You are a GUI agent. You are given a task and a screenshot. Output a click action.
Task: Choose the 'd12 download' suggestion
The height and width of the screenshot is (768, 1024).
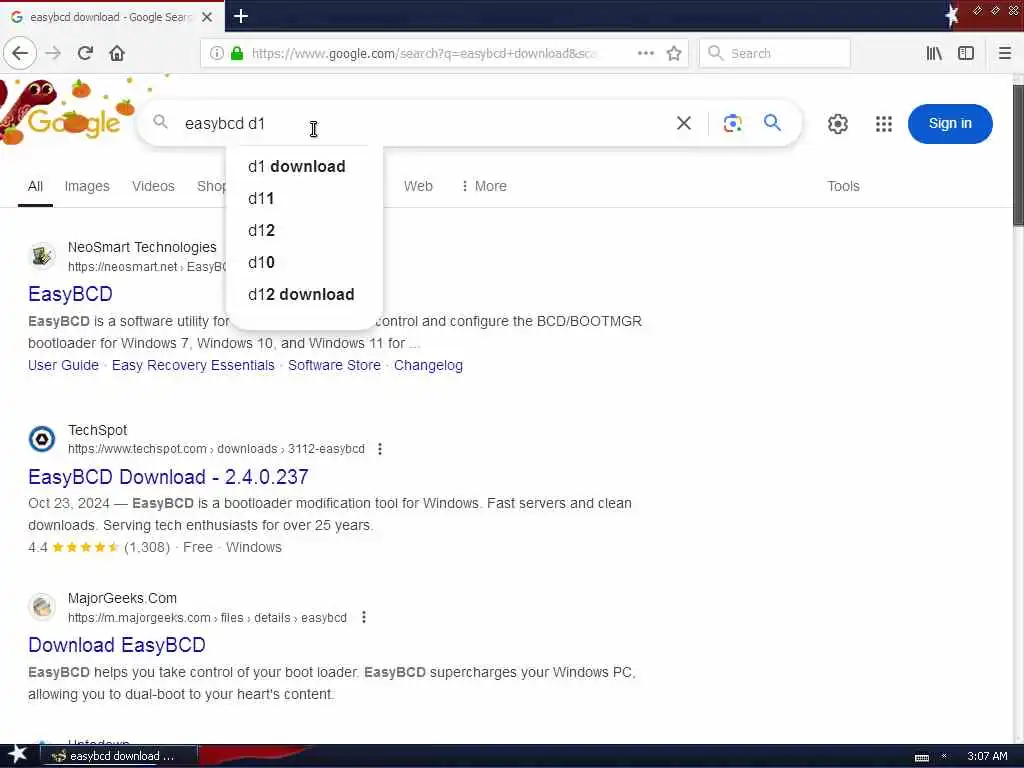coord(304,295)
